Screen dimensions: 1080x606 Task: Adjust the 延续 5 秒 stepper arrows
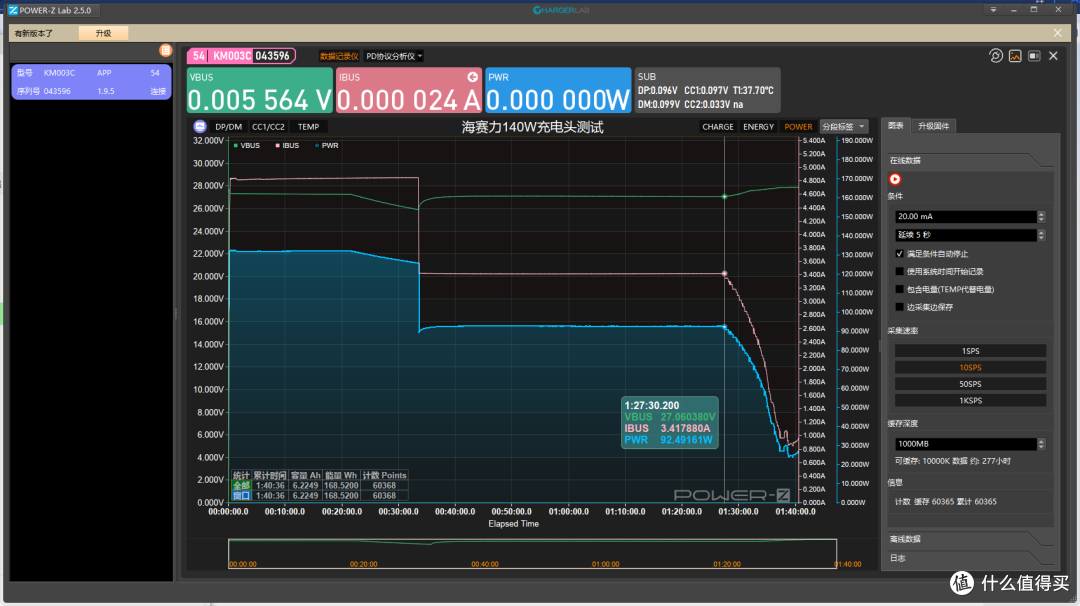(x=1041, y=235)
